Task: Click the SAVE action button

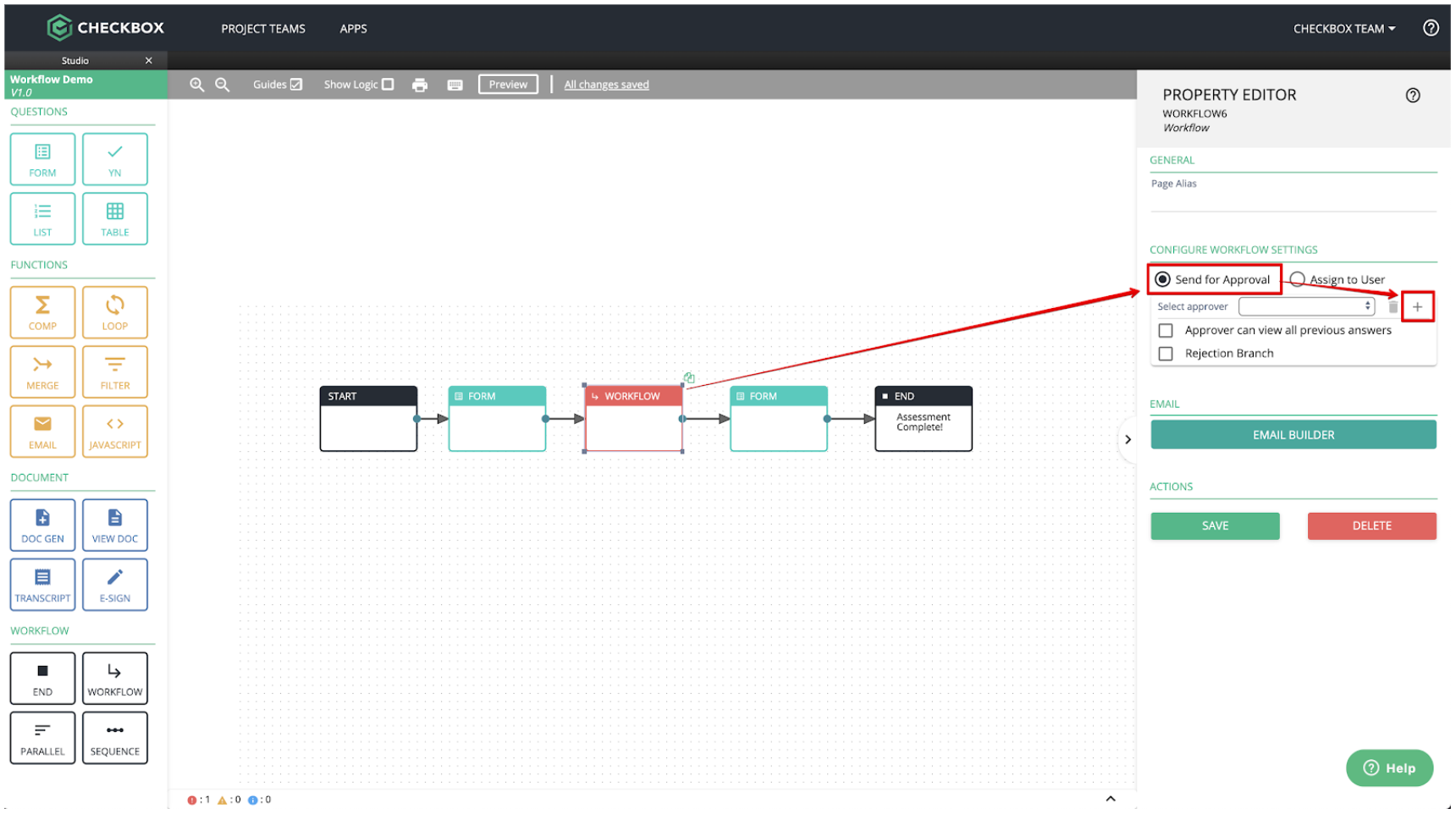Action: [1216, 526]
